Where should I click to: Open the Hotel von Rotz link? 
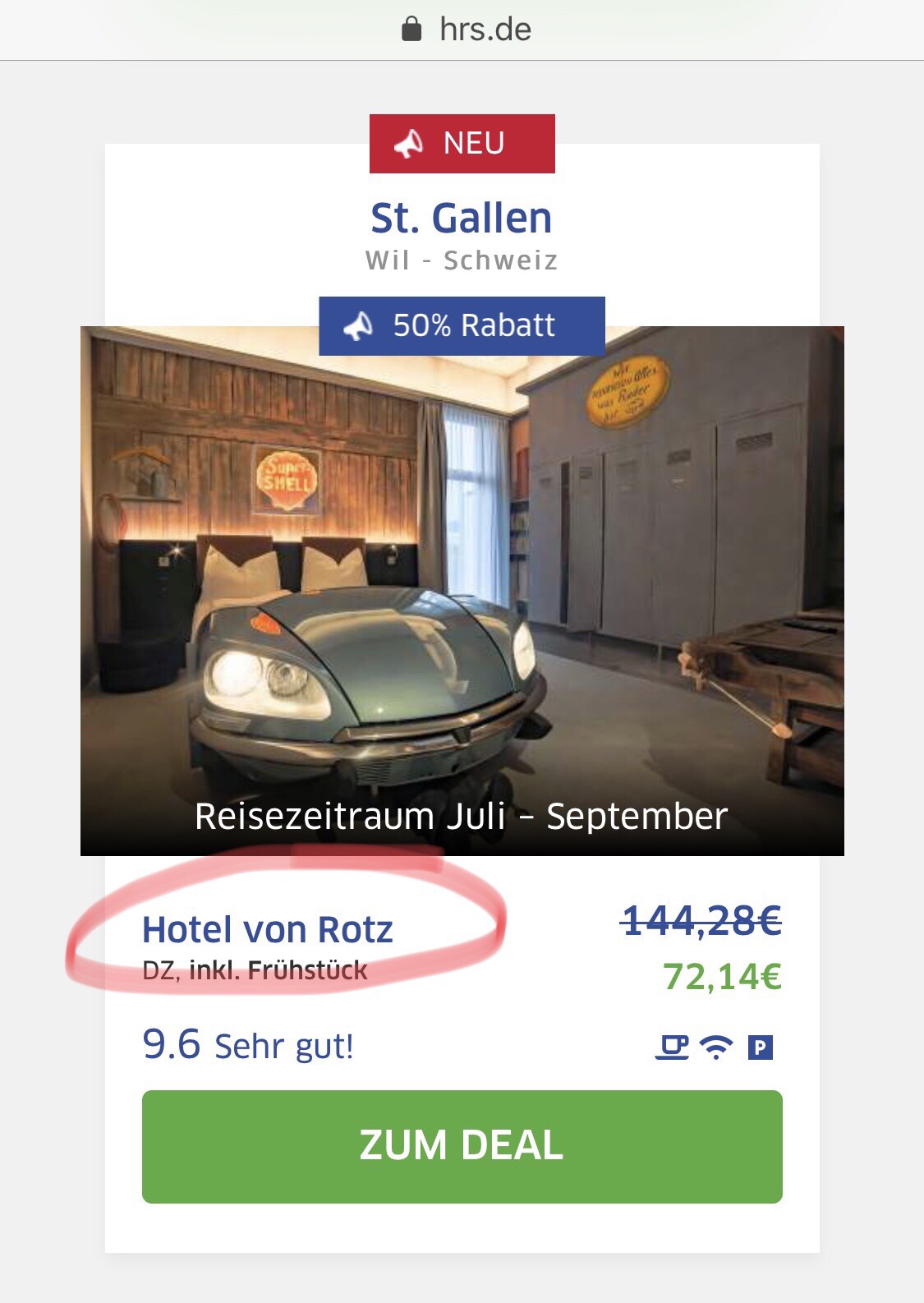point(268,930)
